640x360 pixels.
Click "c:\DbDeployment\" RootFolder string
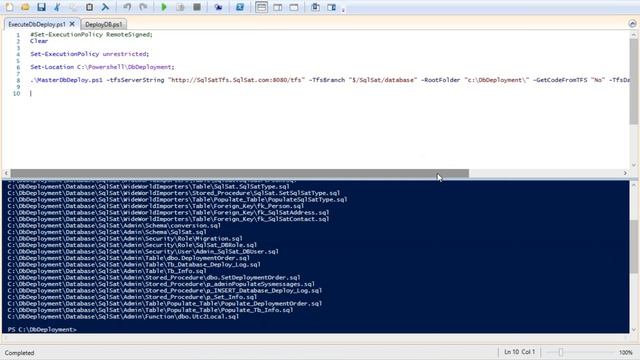(497, 80)
